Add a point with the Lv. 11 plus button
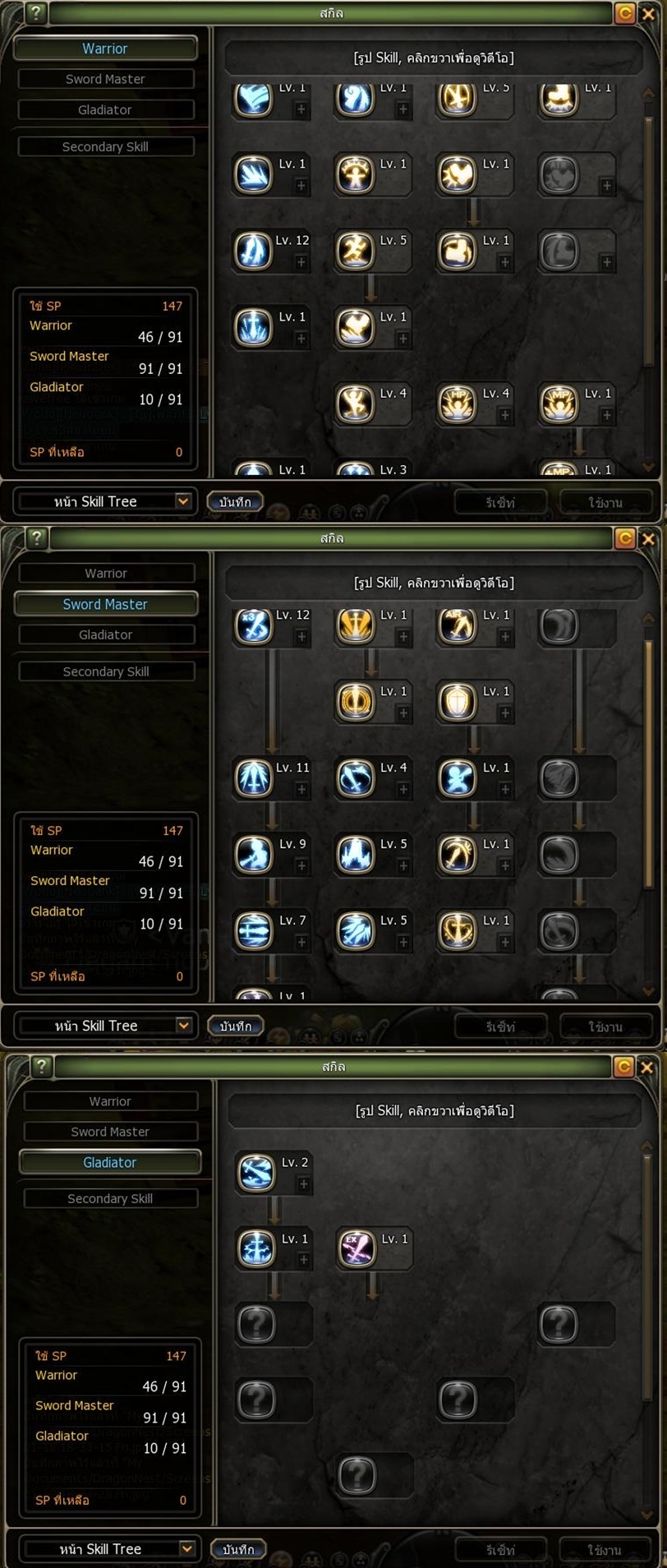 tap(301, 790)
